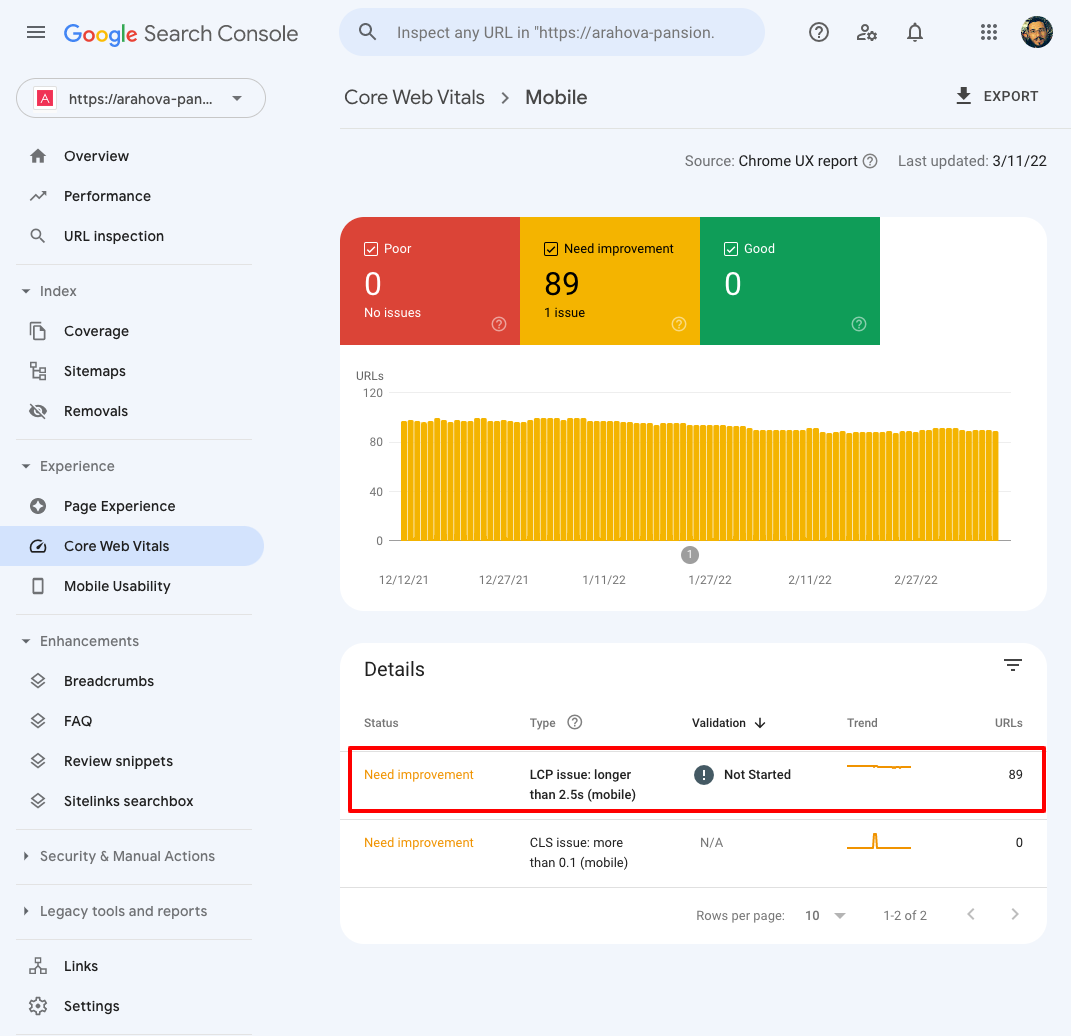
Task: Click the search magnifier icon in URL bar
Action: click(367, 32)
